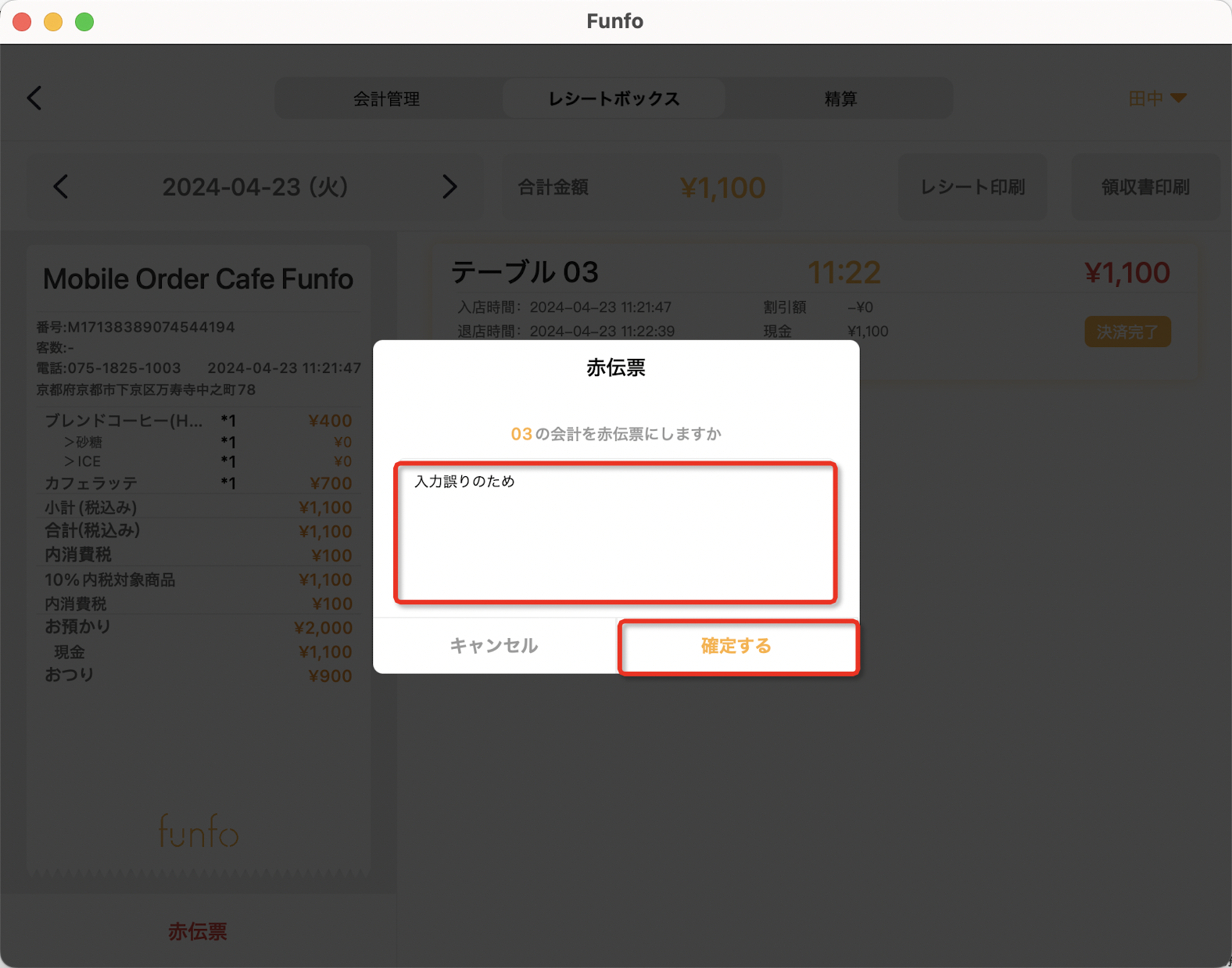Click the 入店時間 entry timestamp
1232x968 pixels.
pyautogui.click(x=564, y=307)
